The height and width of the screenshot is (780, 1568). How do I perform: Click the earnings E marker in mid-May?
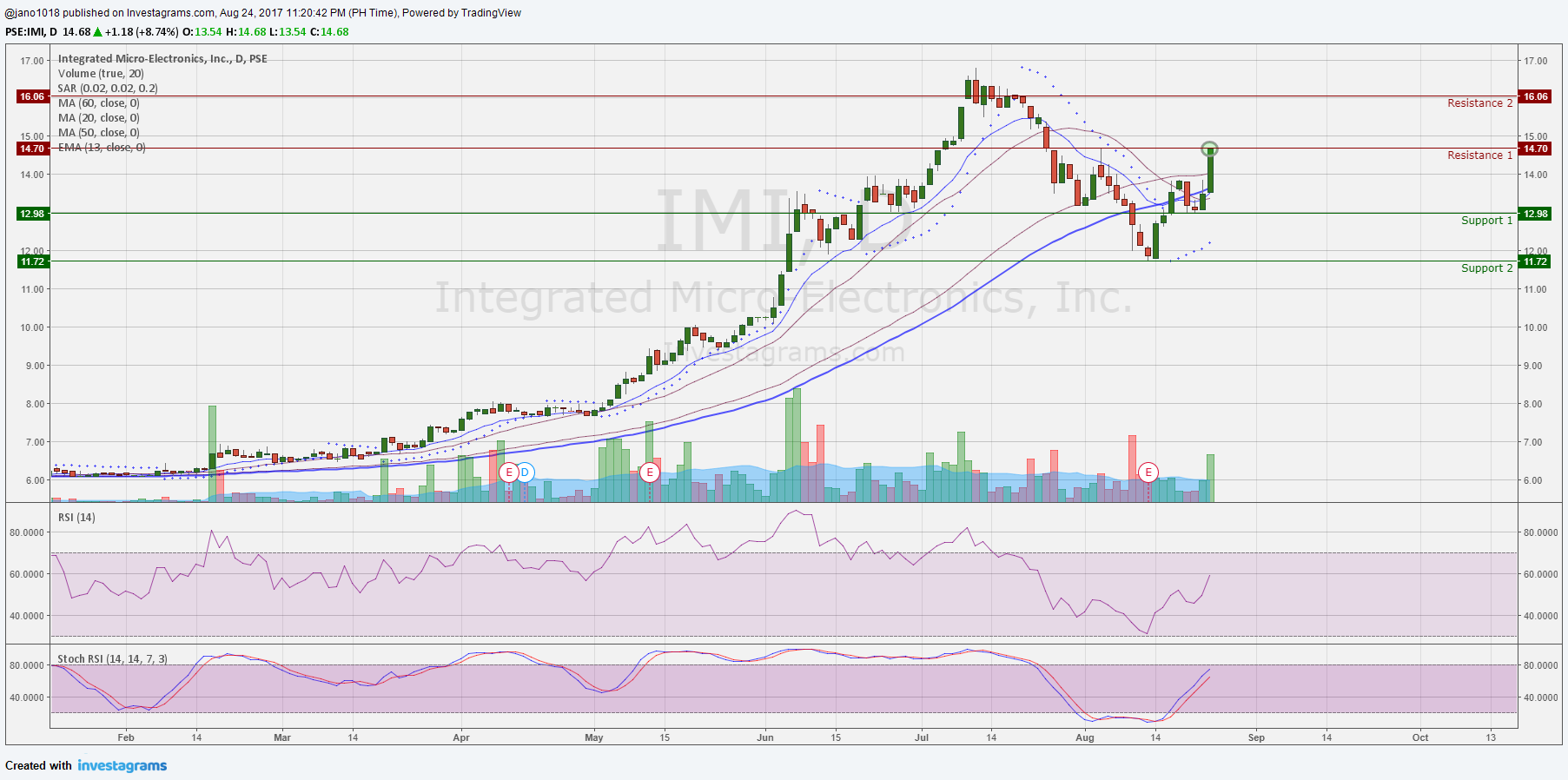(650, 473)
